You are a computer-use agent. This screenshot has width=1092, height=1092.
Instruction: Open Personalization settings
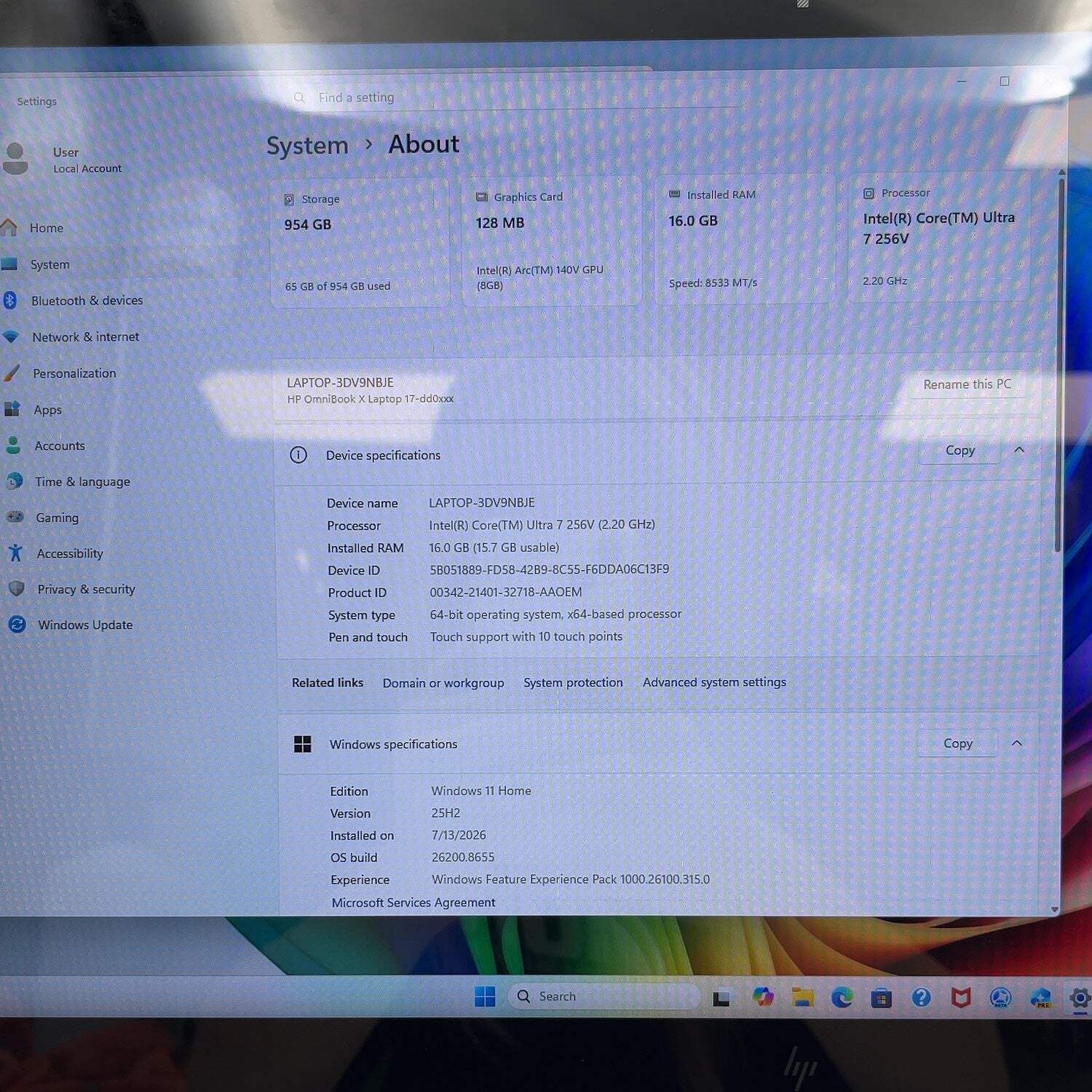click(x=73, y=373)
